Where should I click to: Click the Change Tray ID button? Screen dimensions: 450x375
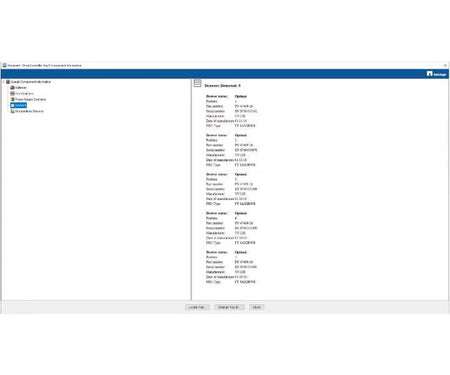(x=229, y=307)
